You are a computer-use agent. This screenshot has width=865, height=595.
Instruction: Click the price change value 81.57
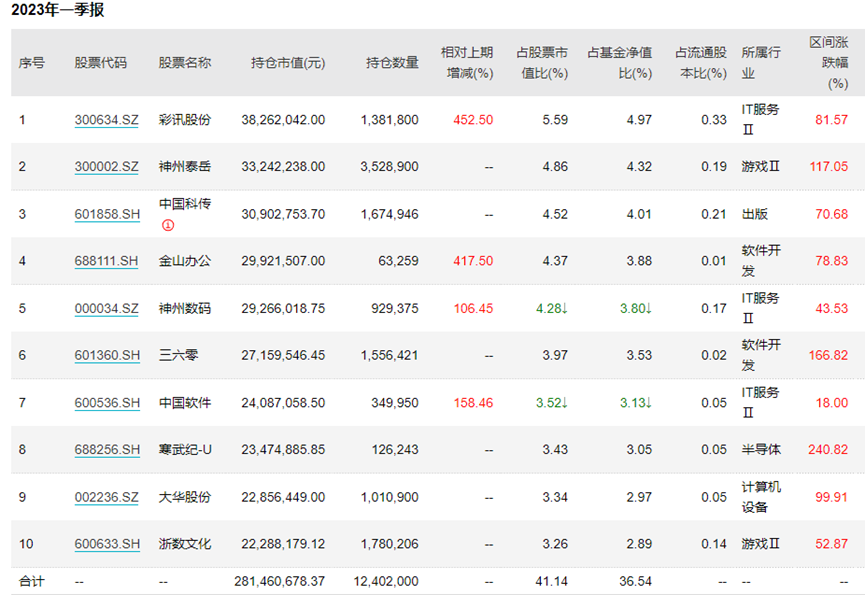[x=832, y=120]
